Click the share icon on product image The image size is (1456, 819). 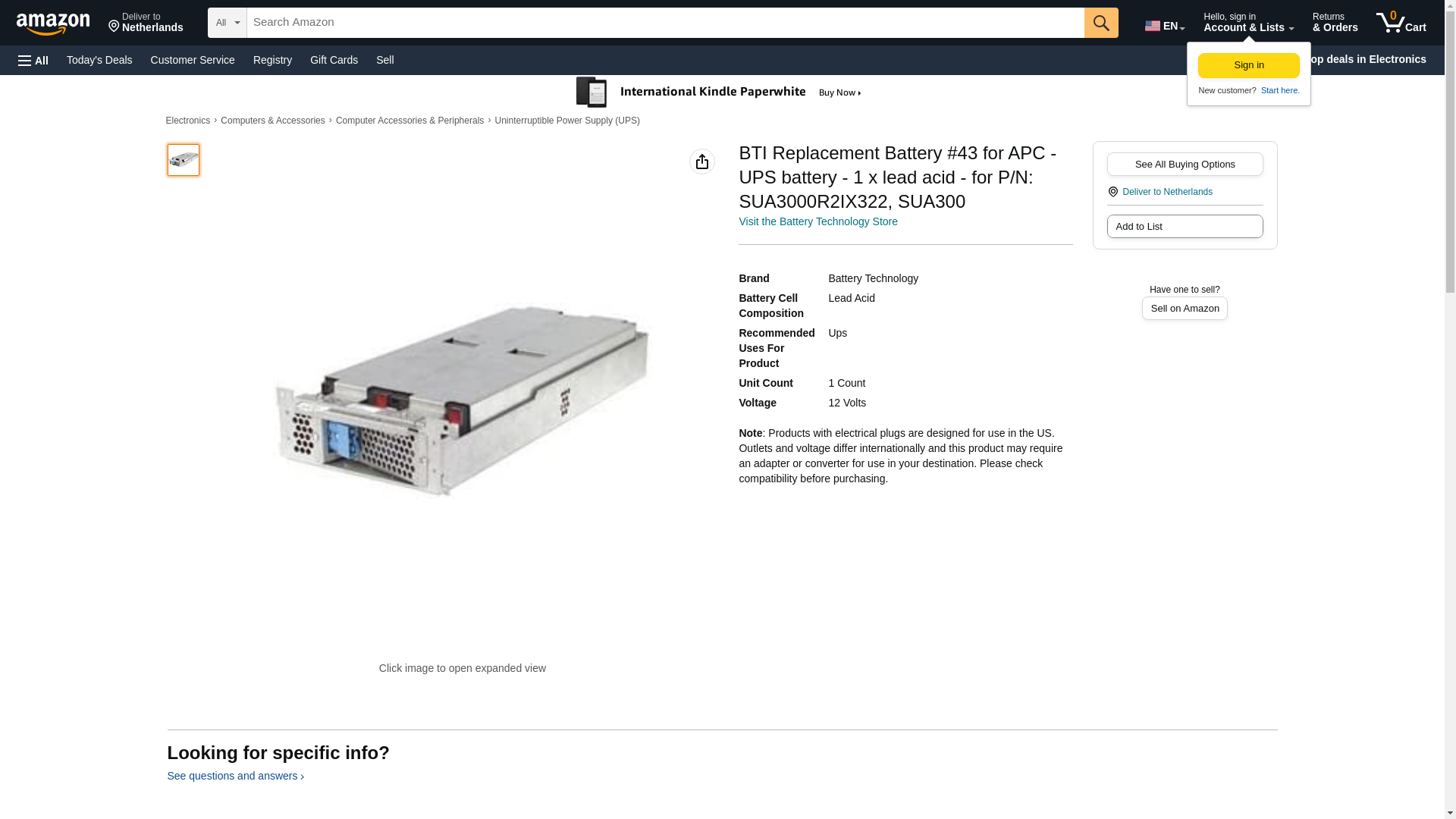(x=701, y=162)
